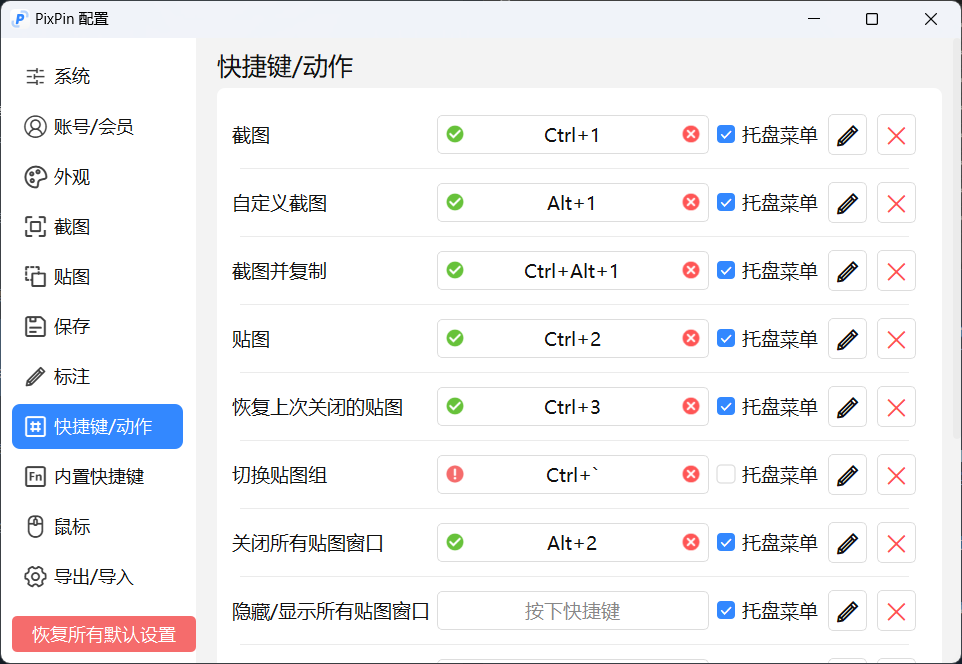Clear the Alt+2 shortcut for 关闭所有贴图窗口
Viewport: 962px width, 664px height.
[x=691, y=542]
